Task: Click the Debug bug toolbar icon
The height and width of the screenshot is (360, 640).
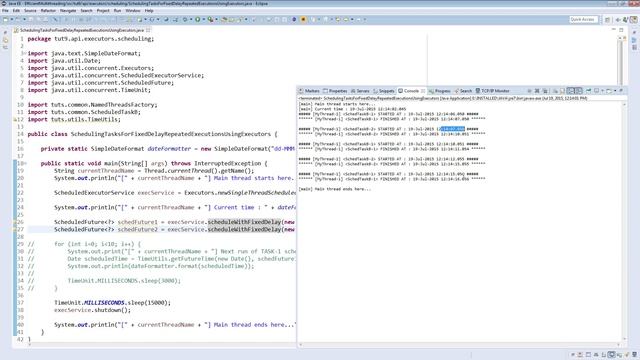Action: (184, 19)
